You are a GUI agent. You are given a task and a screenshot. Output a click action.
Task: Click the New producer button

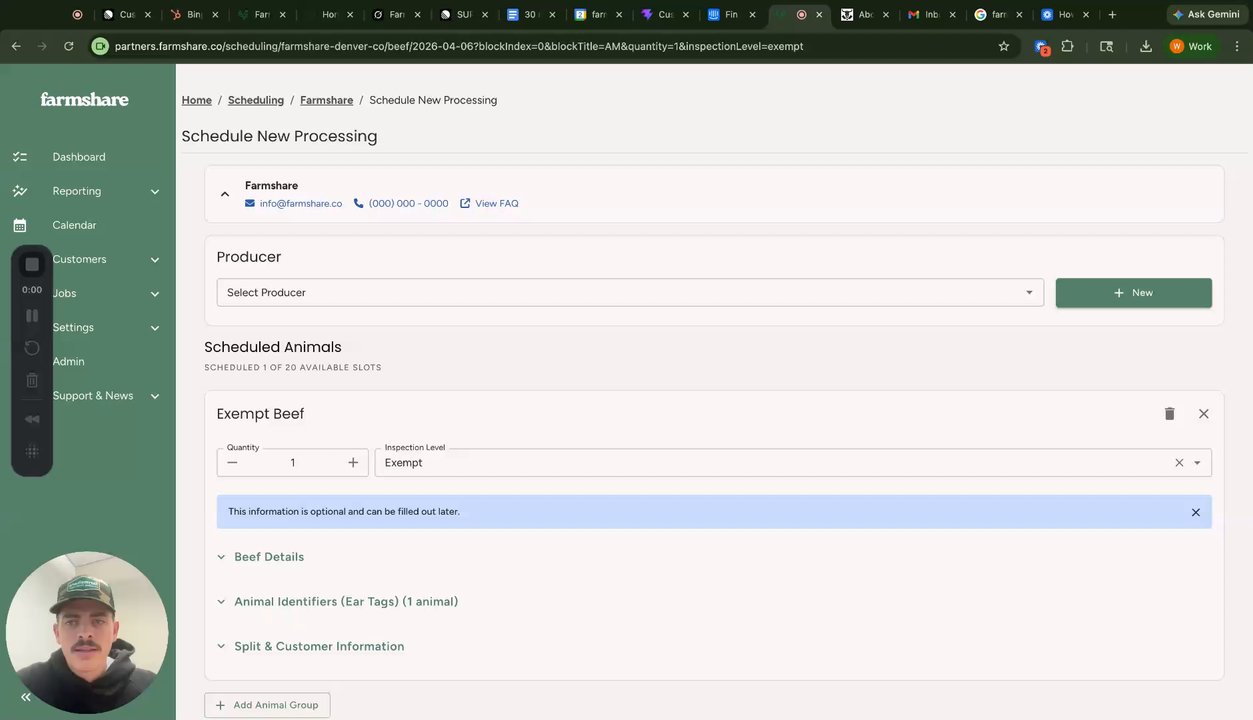point(1134,293)
